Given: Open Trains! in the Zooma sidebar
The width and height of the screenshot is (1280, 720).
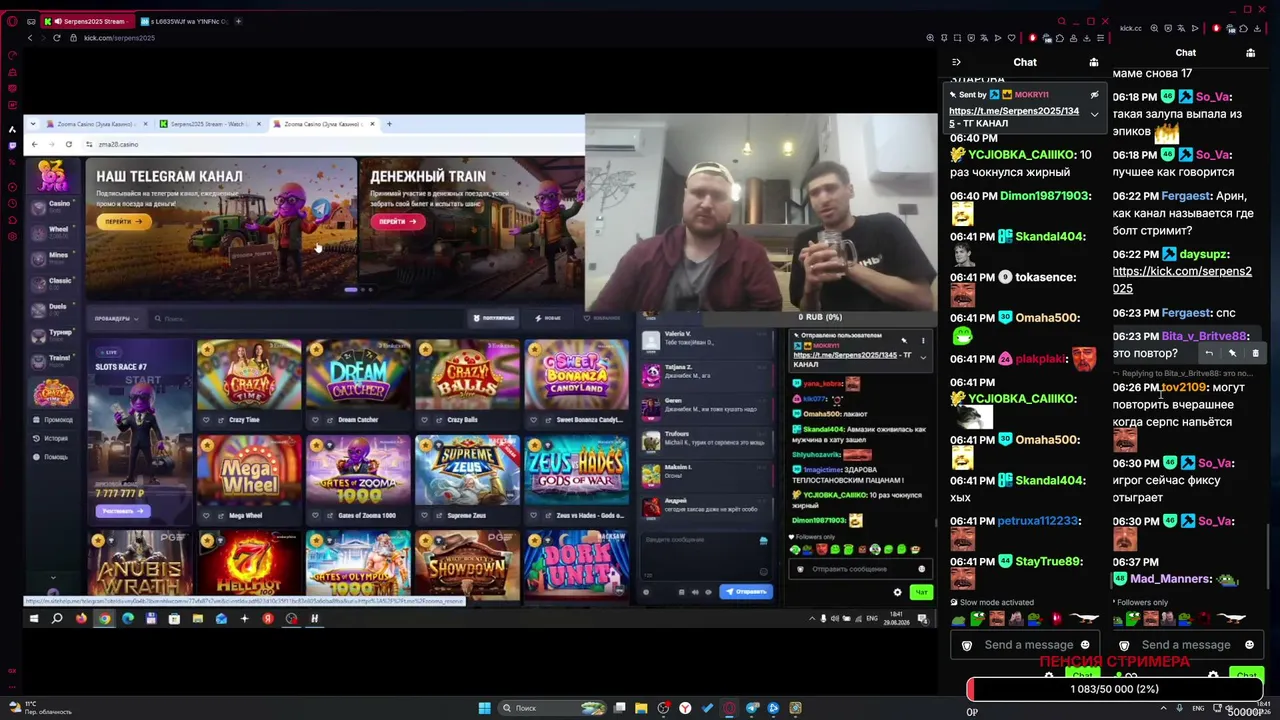Looking at the screenshot, I should tap(53, 360).
